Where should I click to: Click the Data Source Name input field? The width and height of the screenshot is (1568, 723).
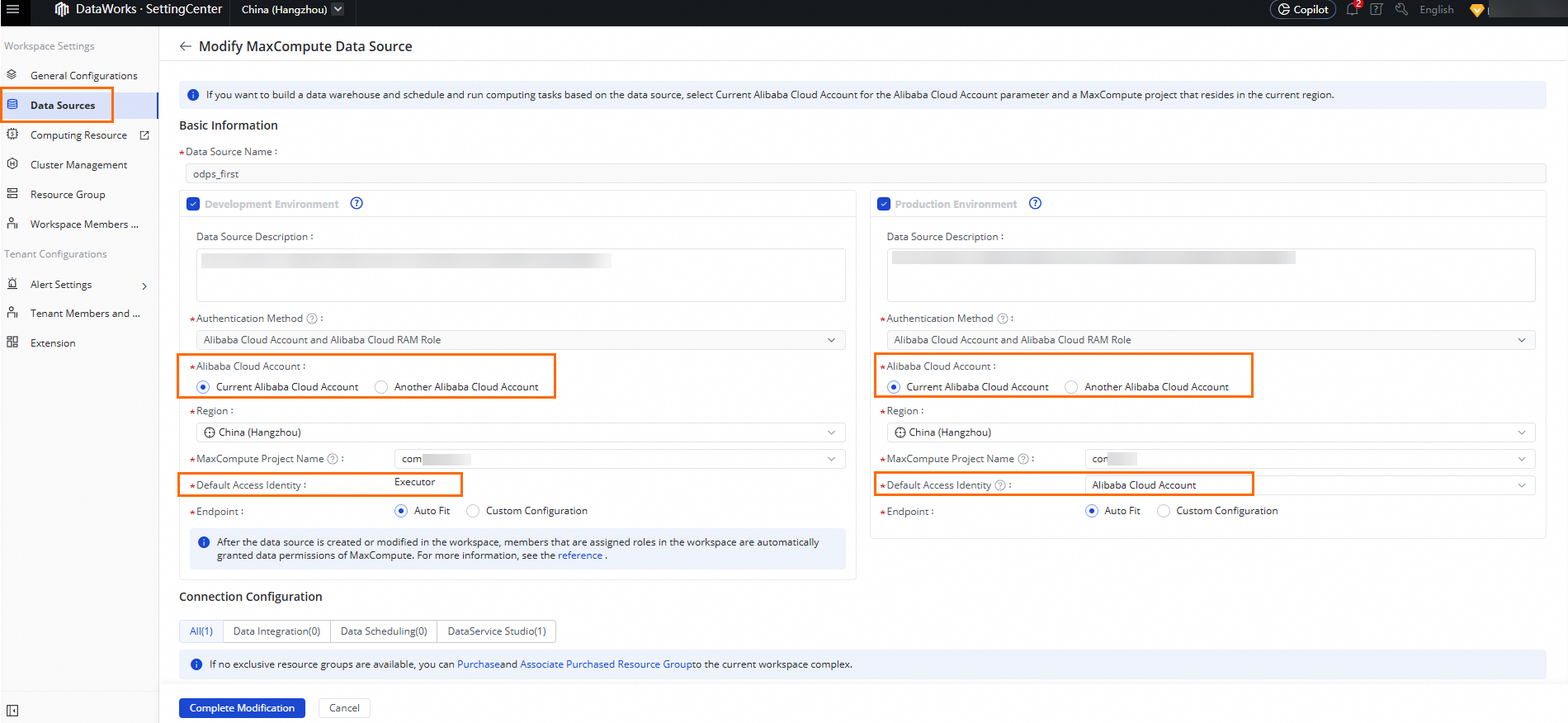pyautogui.click(x=866, y=173)
